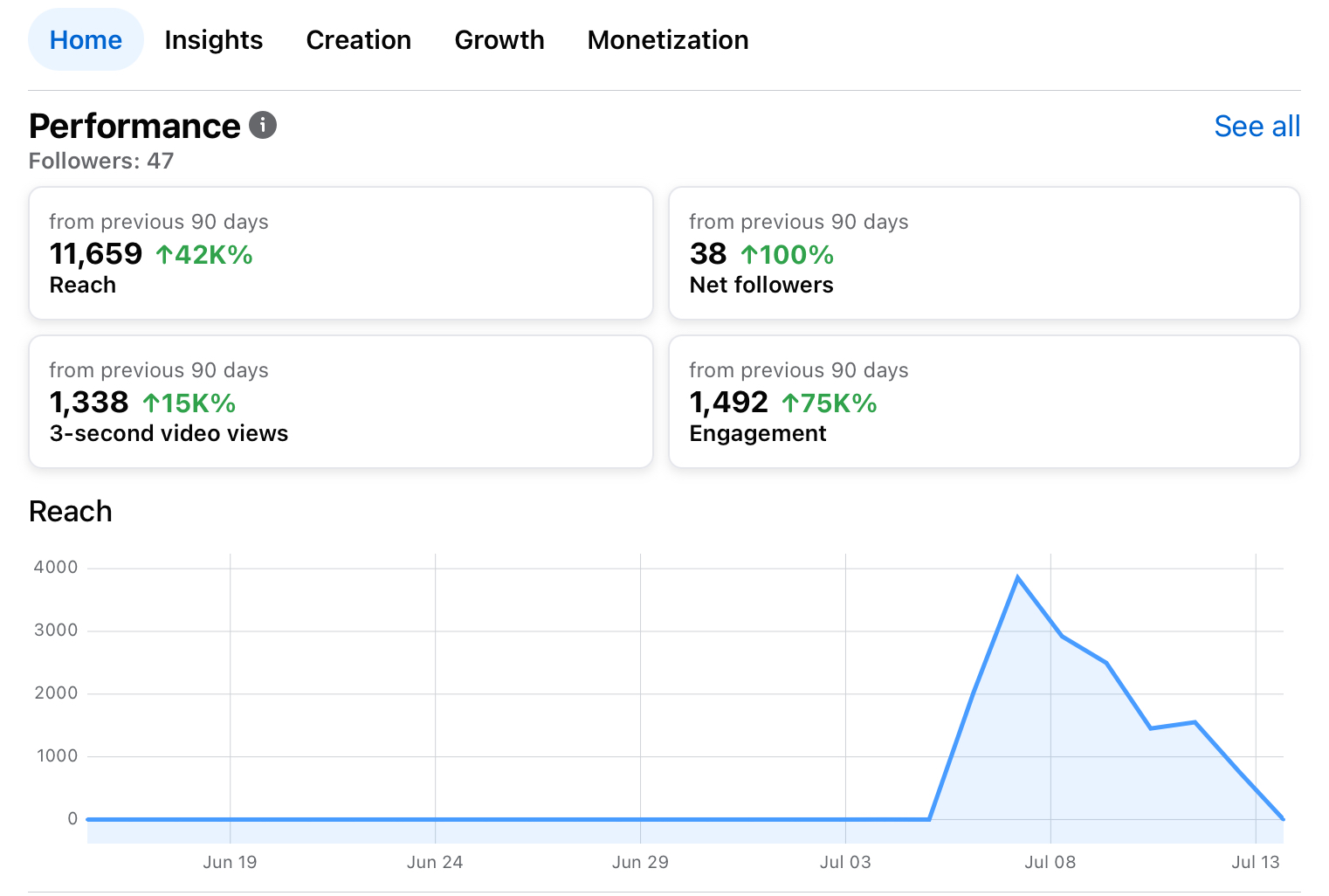Click the Reach chart heading
1329x896 pixels.
click(x=71, y=511)
